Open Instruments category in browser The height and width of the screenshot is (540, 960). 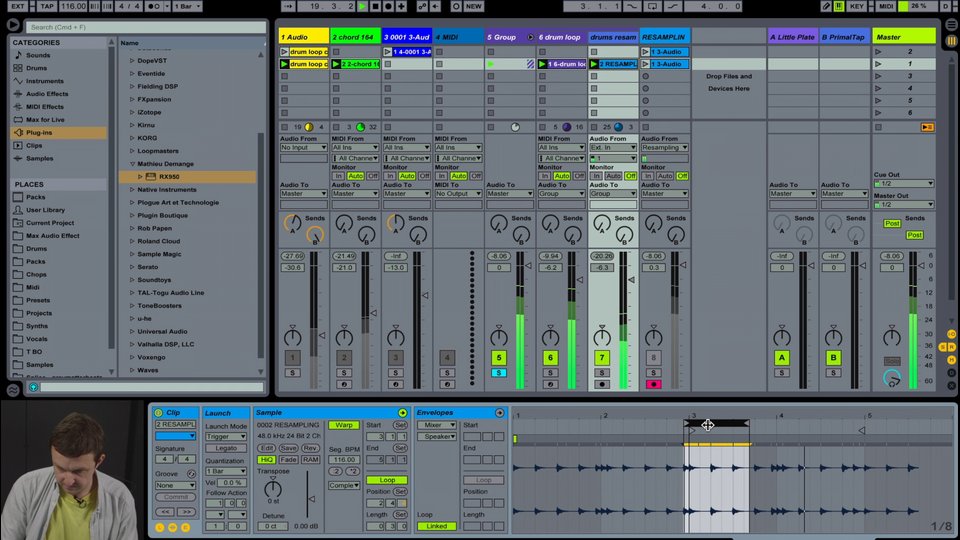click(x=44, y=81)
